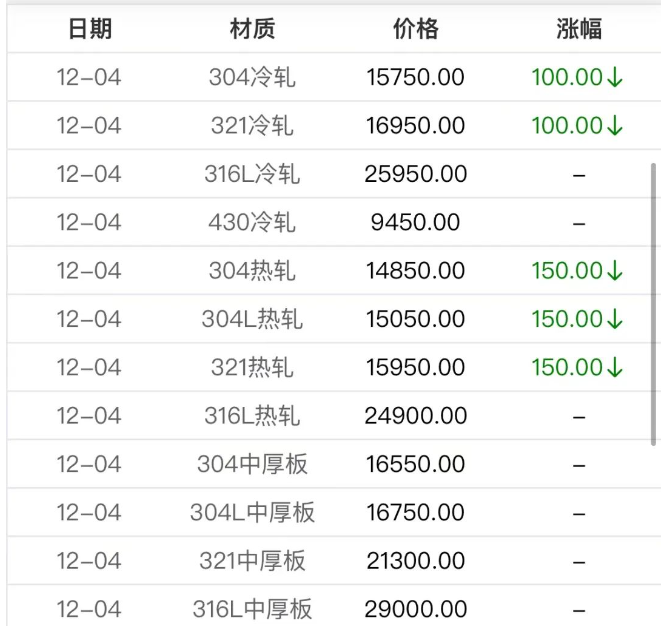Click the green down arrow for 304冷轧
The width and height of the screenshot is (670, 626).
615,78
